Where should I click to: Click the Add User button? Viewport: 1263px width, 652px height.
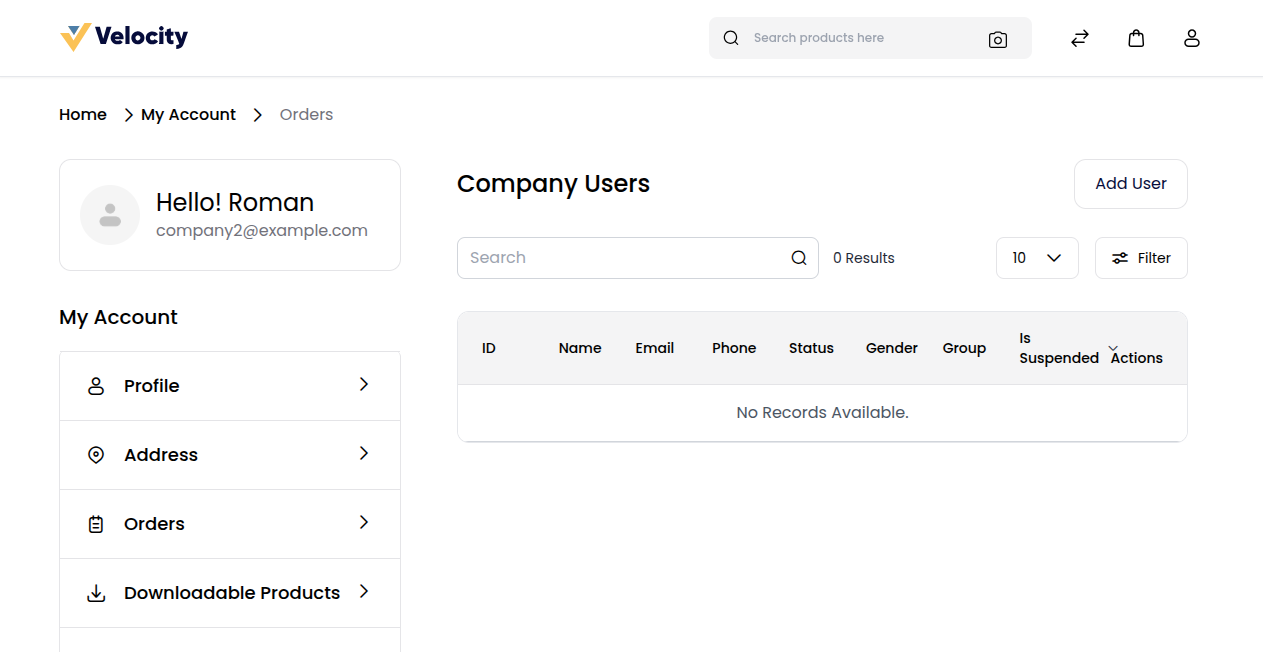pos(1130,184)
